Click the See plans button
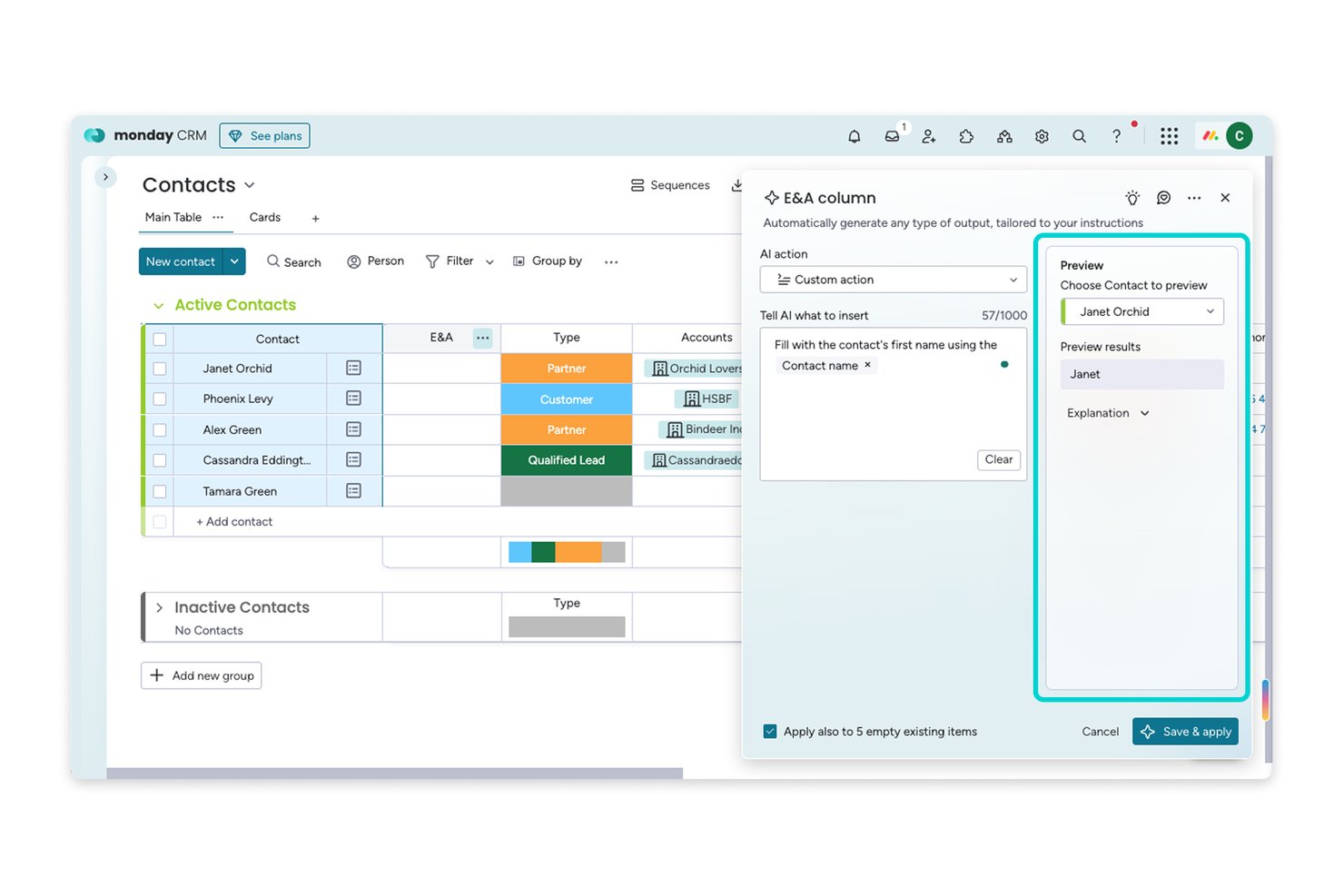 point(264,136)
